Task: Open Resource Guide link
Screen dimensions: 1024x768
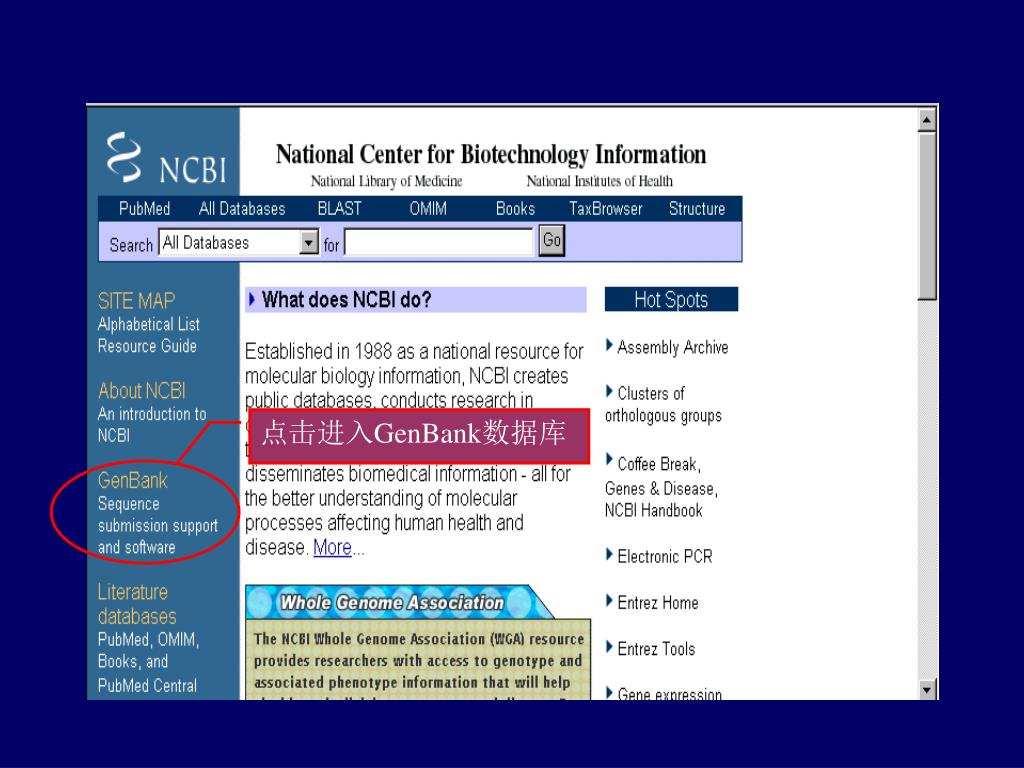Action: [x=147, y=346]
